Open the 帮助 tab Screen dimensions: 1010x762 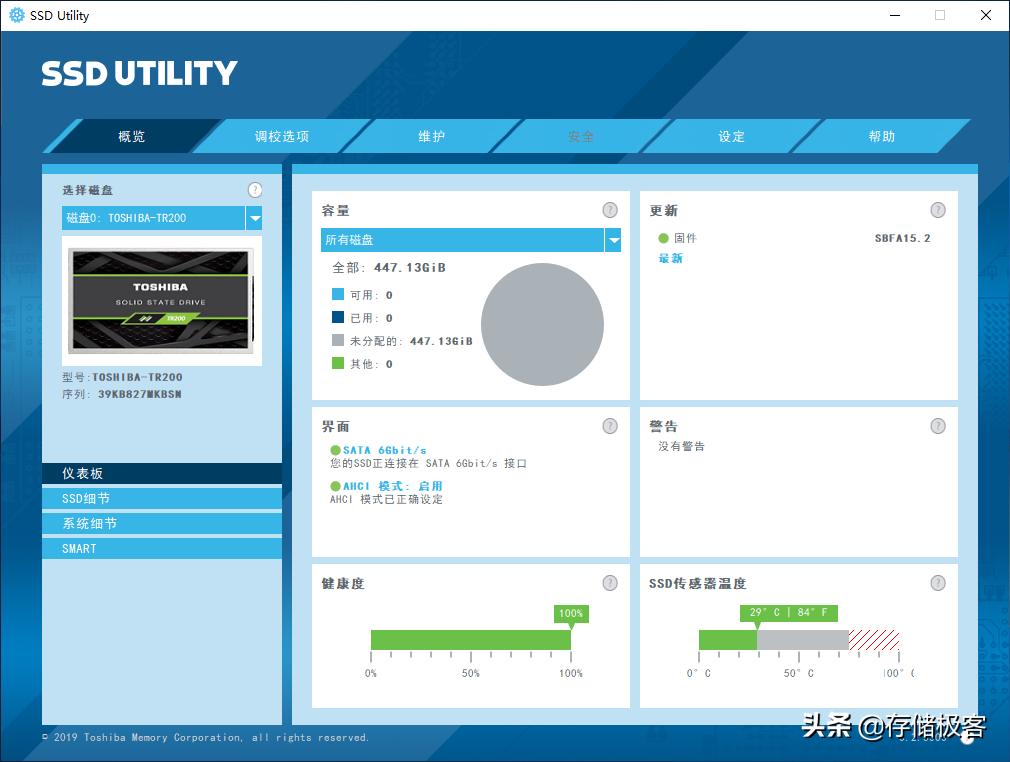click(881, 136)
